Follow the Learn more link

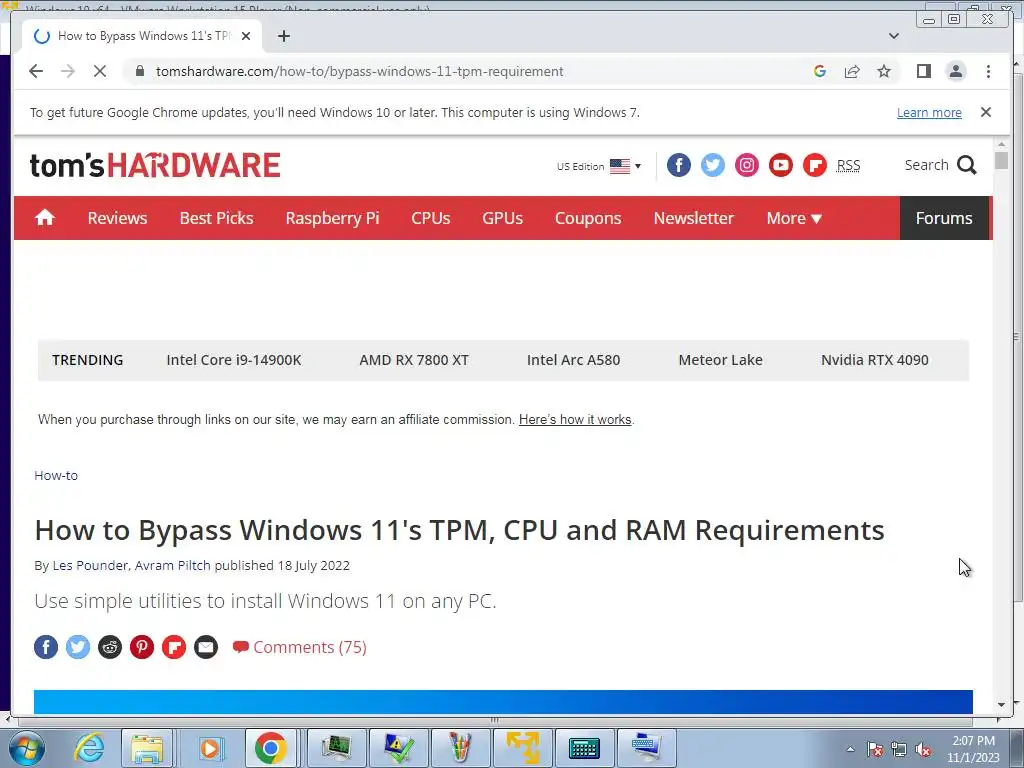click(929, 112)
